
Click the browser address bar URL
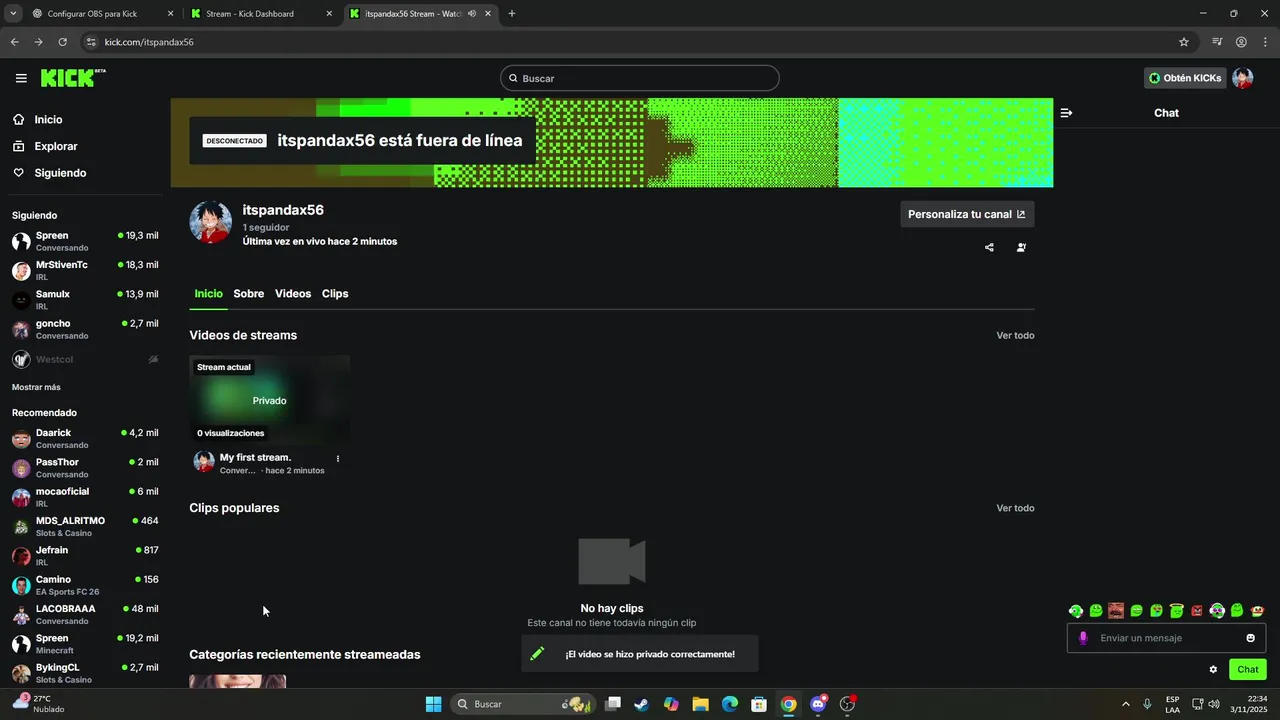(149, 42)
